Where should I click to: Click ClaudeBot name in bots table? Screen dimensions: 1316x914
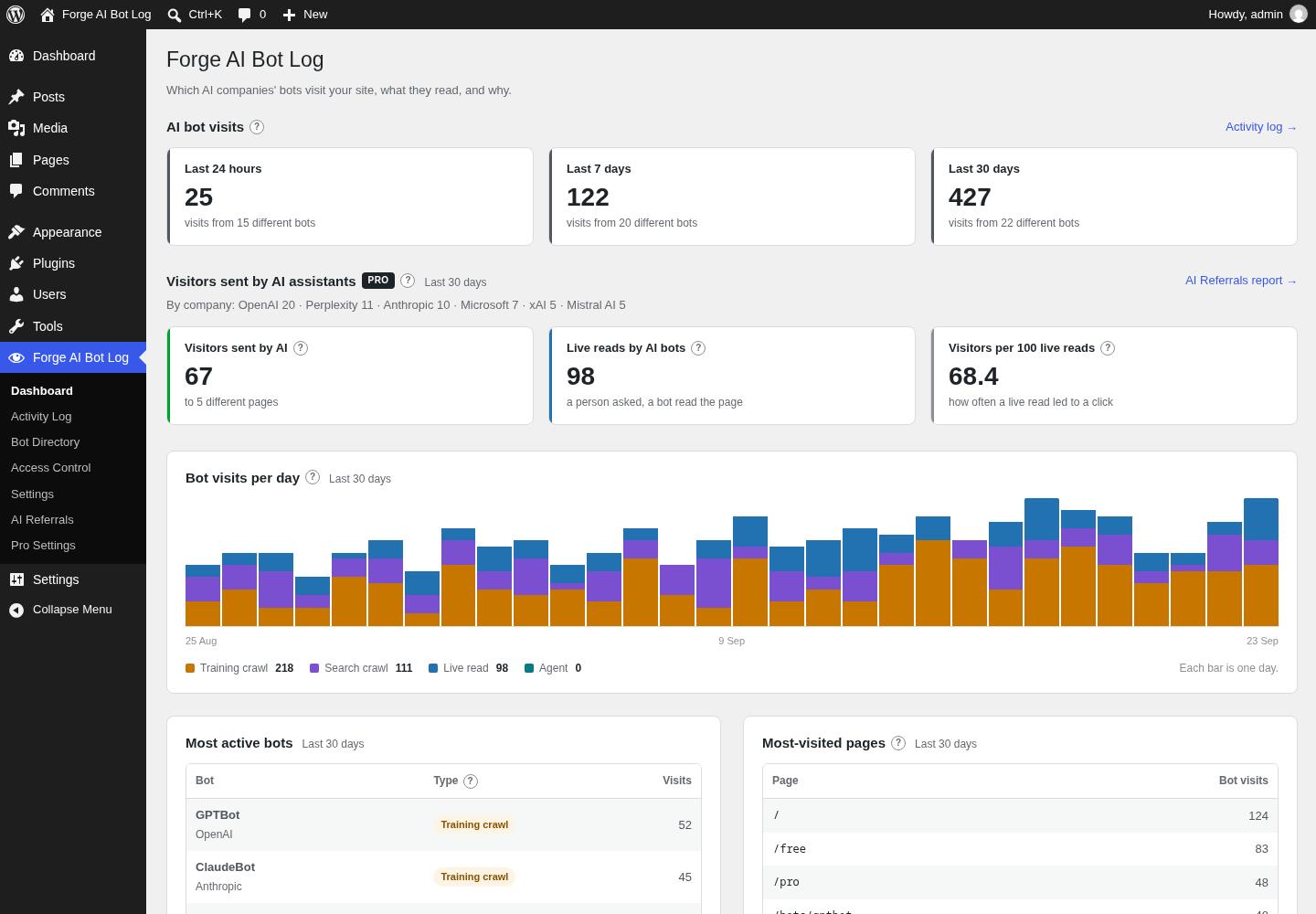(225, 867)
